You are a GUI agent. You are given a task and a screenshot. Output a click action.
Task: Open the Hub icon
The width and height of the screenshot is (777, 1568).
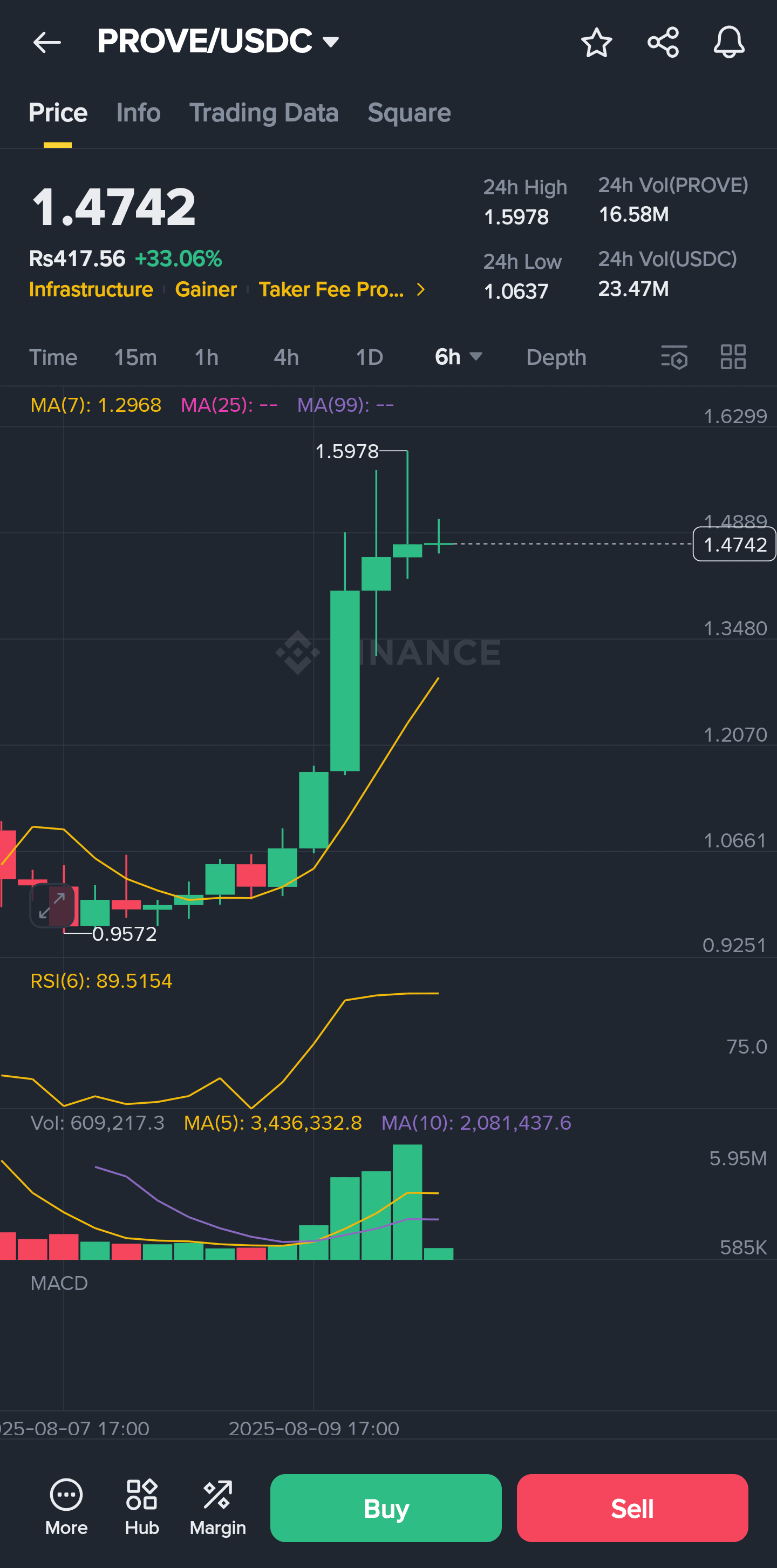tap(142, 1507)
